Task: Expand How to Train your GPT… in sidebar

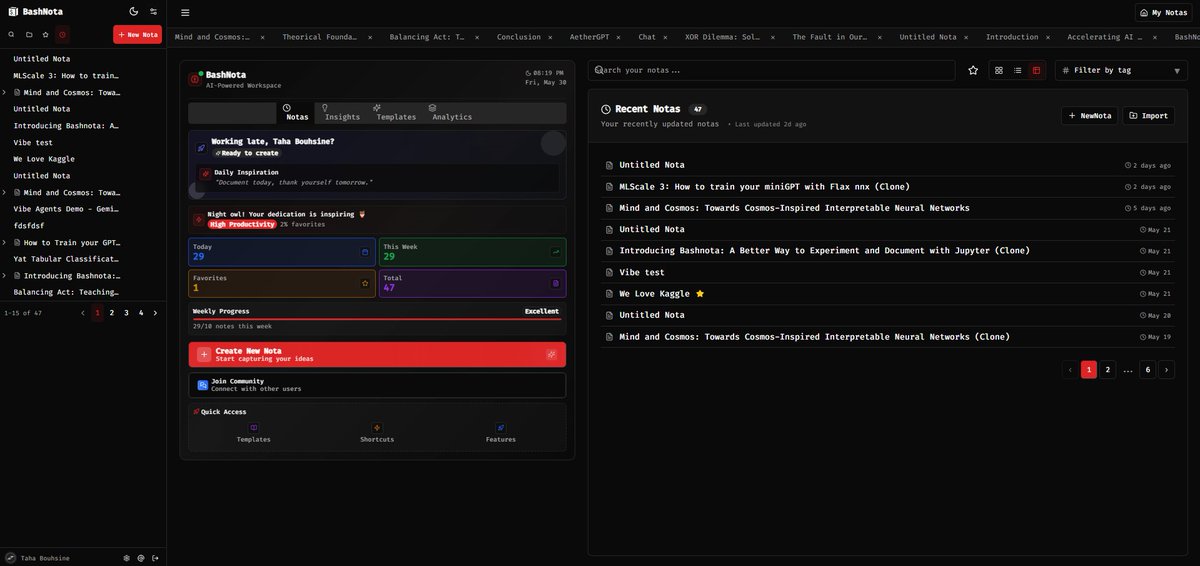Action: pos(5,242)
